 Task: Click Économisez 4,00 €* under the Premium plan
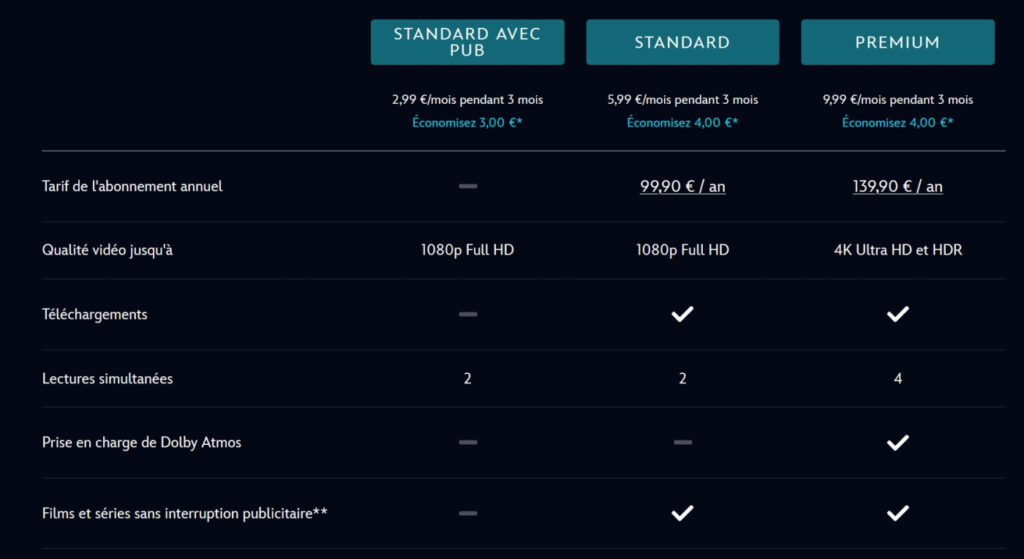tap(897, 123)
